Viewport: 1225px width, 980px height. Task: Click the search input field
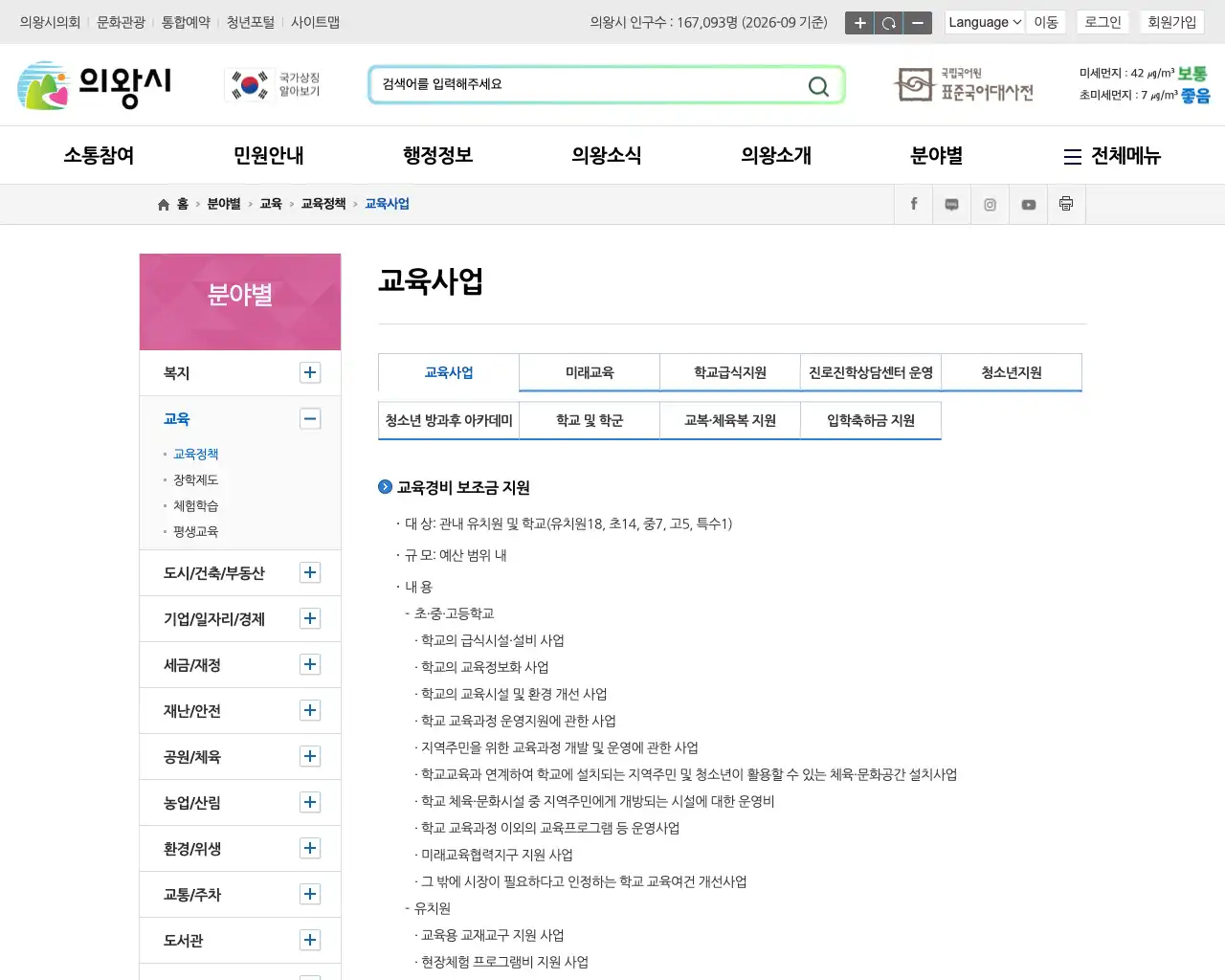[x=589, y=85]
